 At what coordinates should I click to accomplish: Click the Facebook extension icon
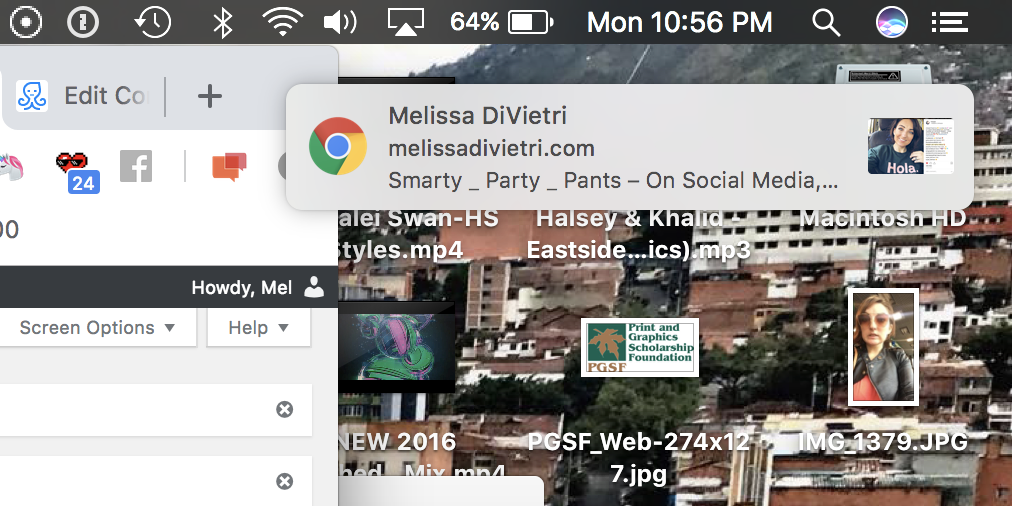point(136,166)
